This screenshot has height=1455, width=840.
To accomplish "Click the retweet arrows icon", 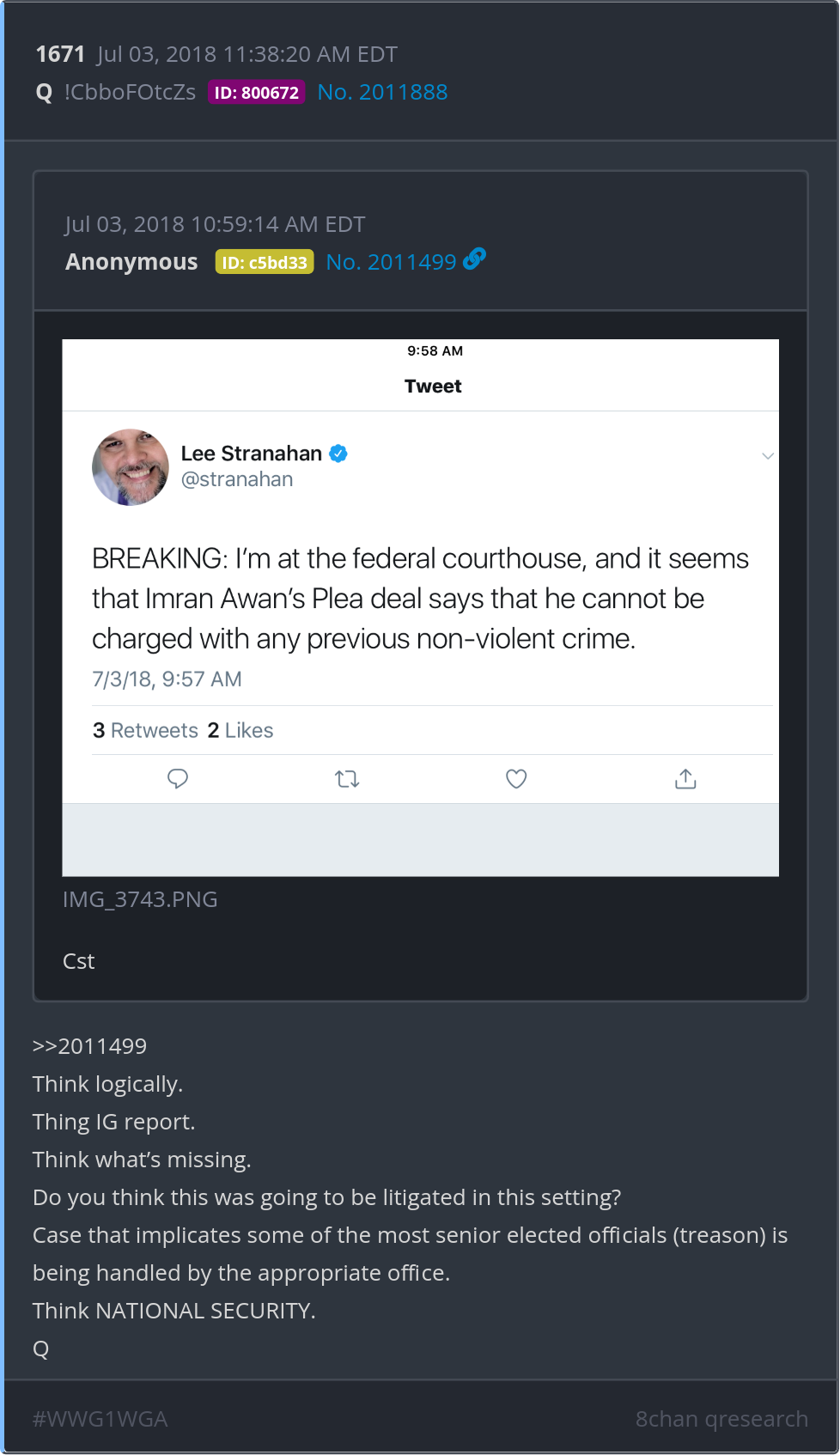I will click(347, 779).
